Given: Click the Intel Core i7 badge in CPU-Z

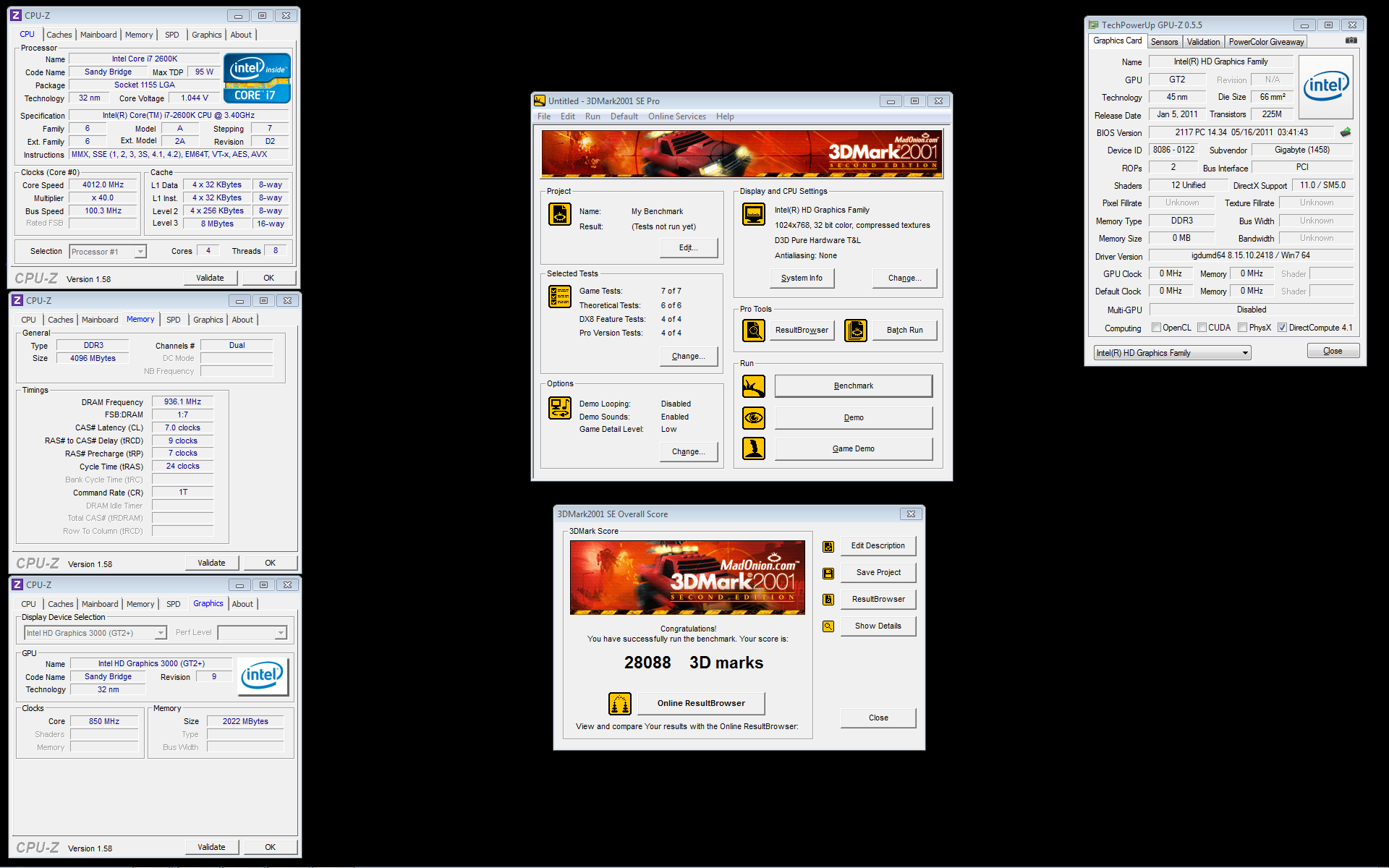Looking at the screenshot, I should click(257, 78).
